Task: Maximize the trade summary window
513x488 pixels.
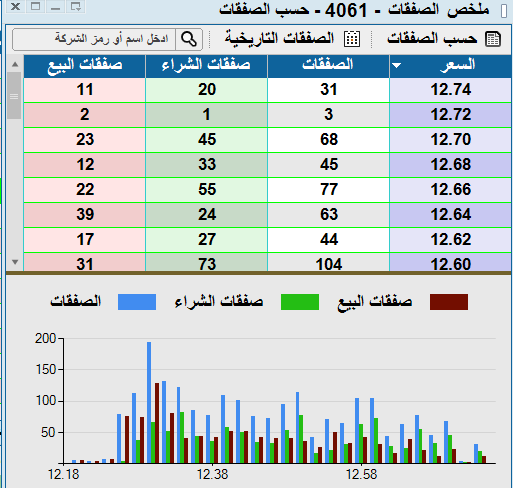Action: (35, 6)
